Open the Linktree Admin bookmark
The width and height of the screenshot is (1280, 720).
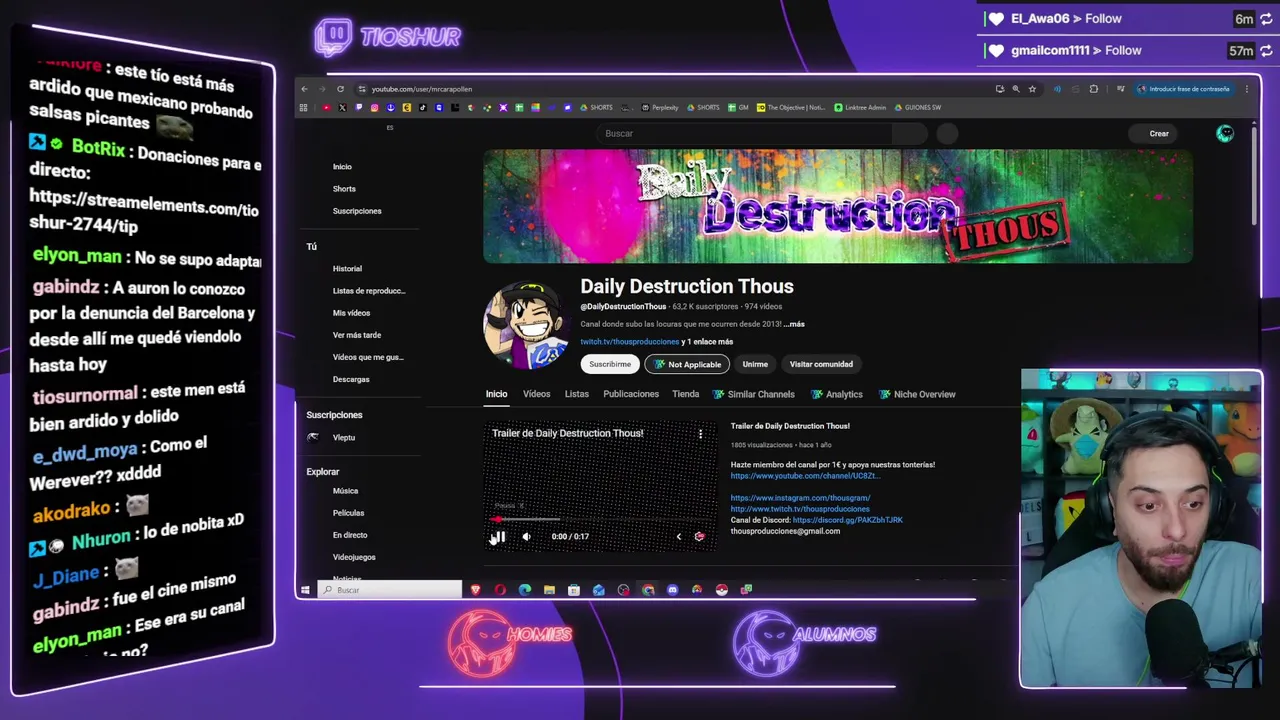(x=860, y=108)
